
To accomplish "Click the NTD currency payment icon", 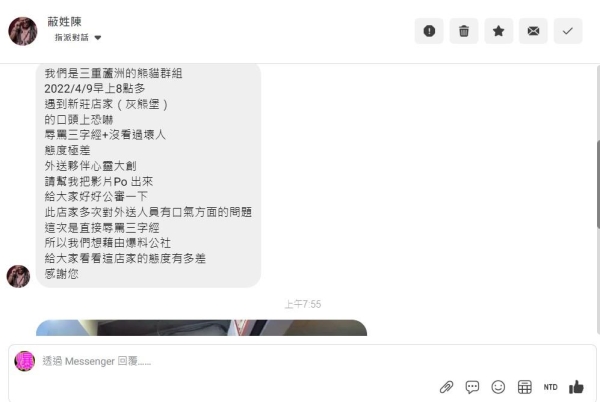I will coord(550,387).
